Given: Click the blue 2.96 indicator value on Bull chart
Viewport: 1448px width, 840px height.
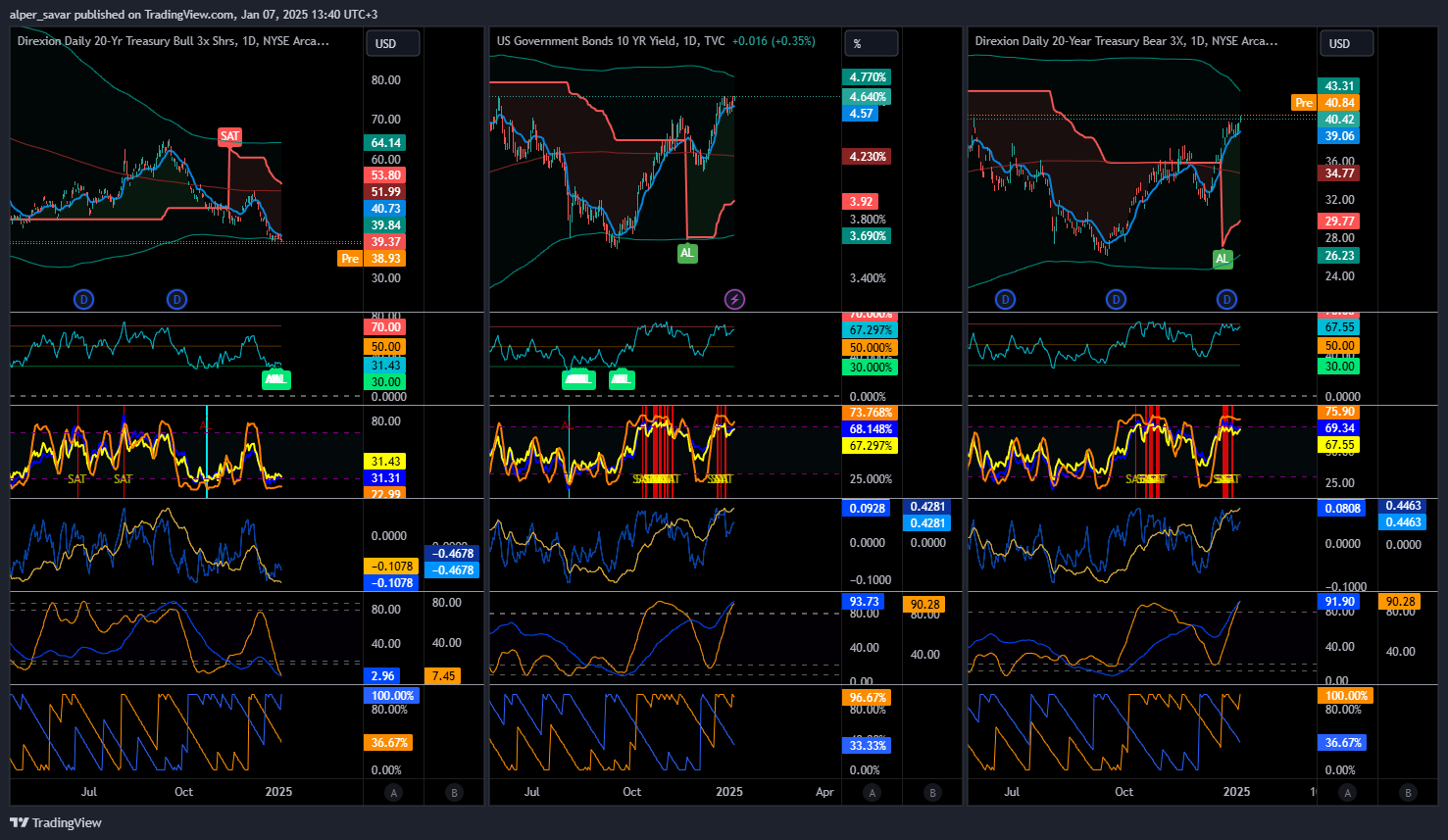Looking at the screenshot, I should point(383,676).
